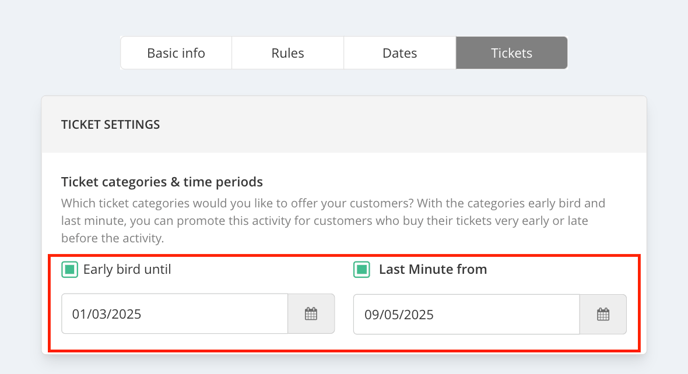Click the Early bird until label text
Viewport: 688px width, 374px height.
click(x=127, y=269)
